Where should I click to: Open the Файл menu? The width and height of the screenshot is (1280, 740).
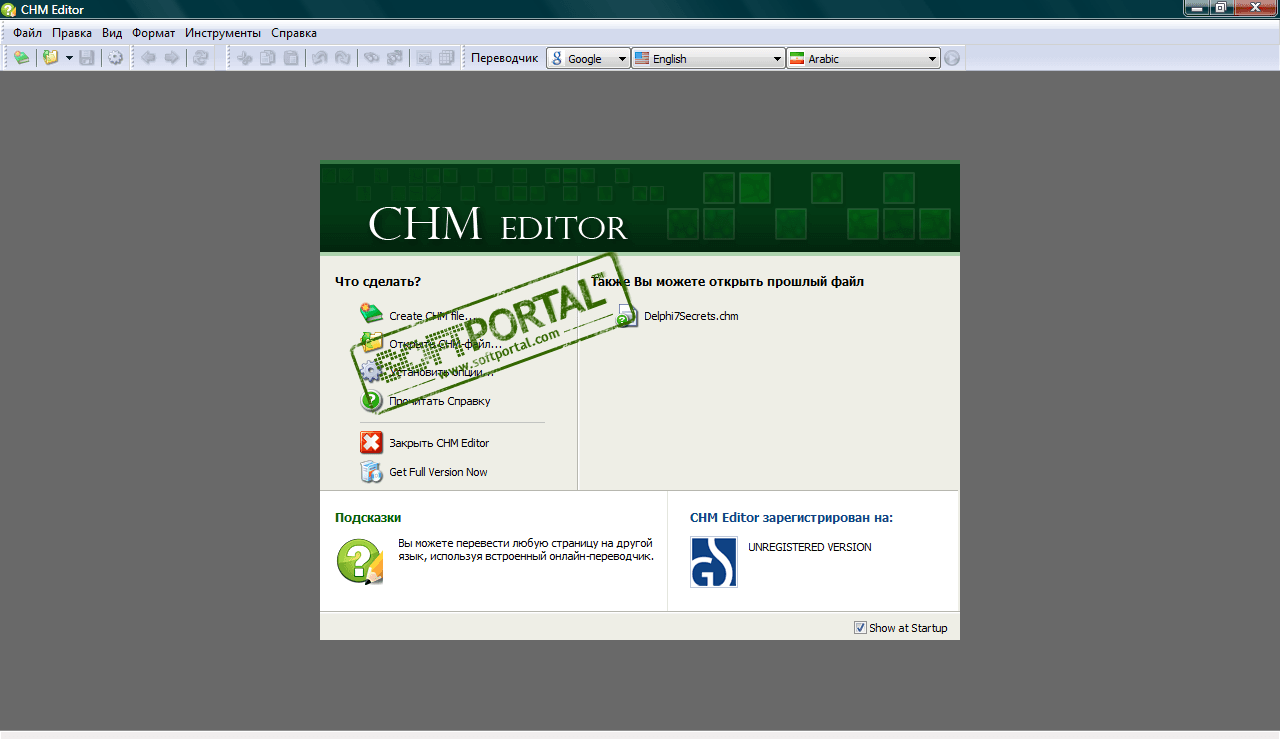(27, 33)
